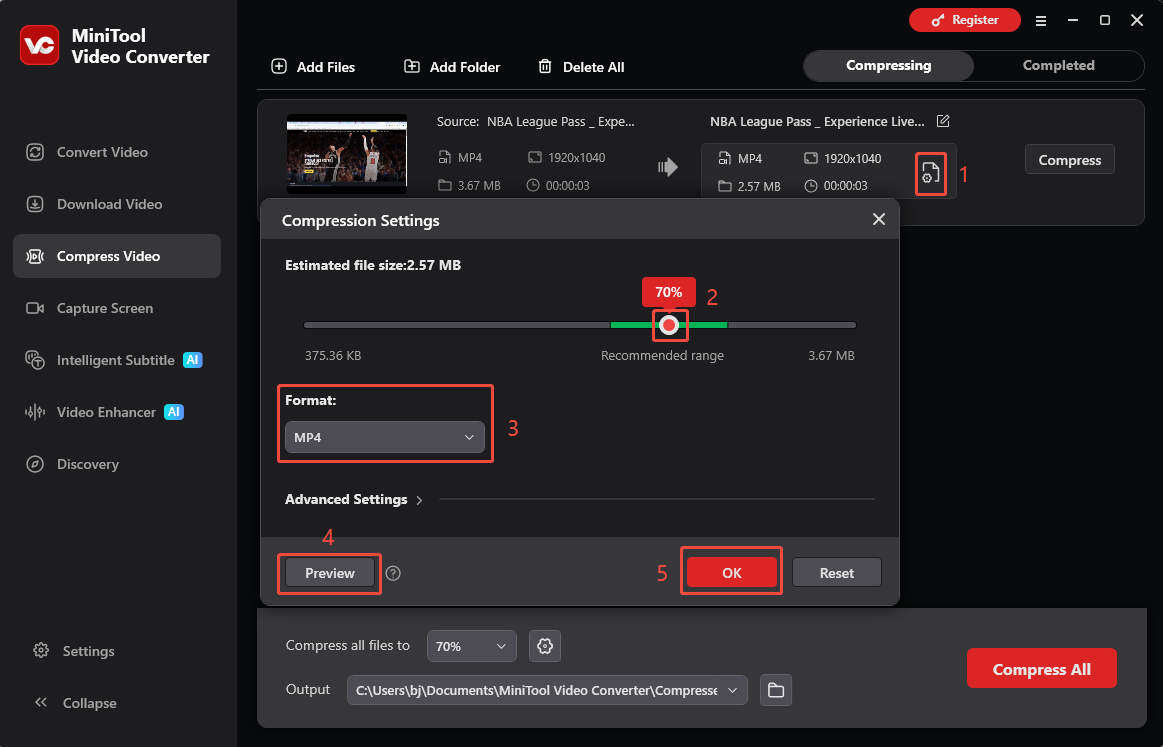Screen dimensions: 1163x747
Task: Confirm with the OK button
Action: 731,573
